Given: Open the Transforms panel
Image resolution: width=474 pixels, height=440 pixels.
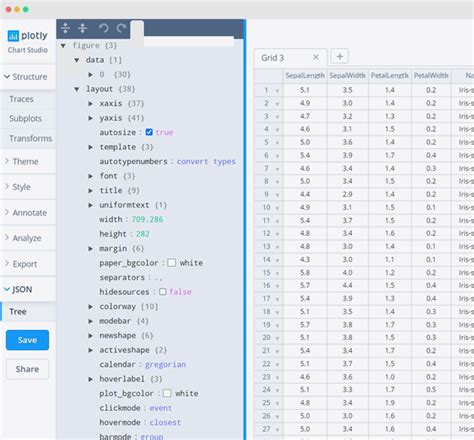Looking at the screenshot, I should pyautogui.click(x=28, y=138).
